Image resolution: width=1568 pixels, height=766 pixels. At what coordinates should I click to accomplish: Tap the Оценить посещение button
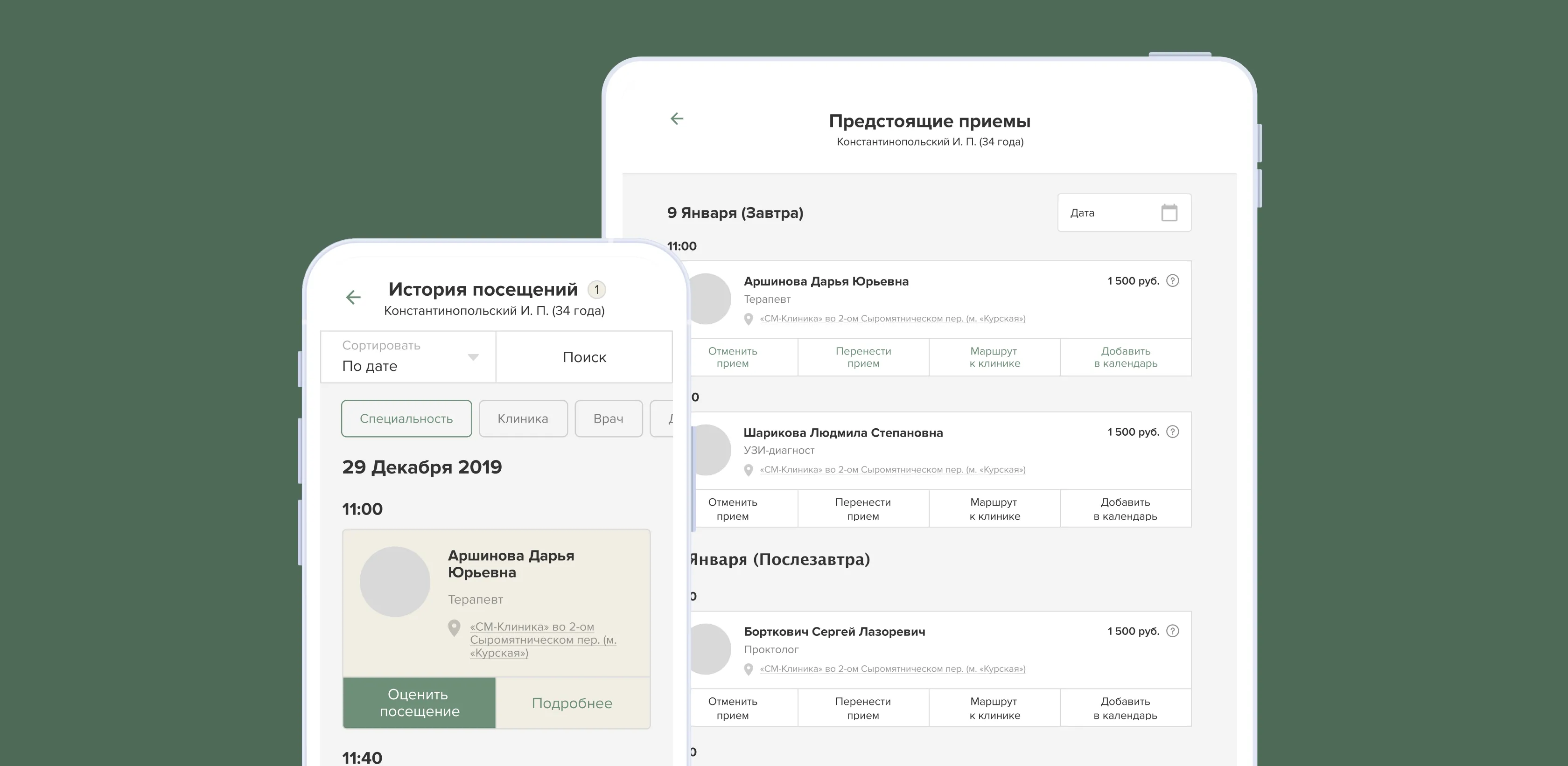point(420,703)
